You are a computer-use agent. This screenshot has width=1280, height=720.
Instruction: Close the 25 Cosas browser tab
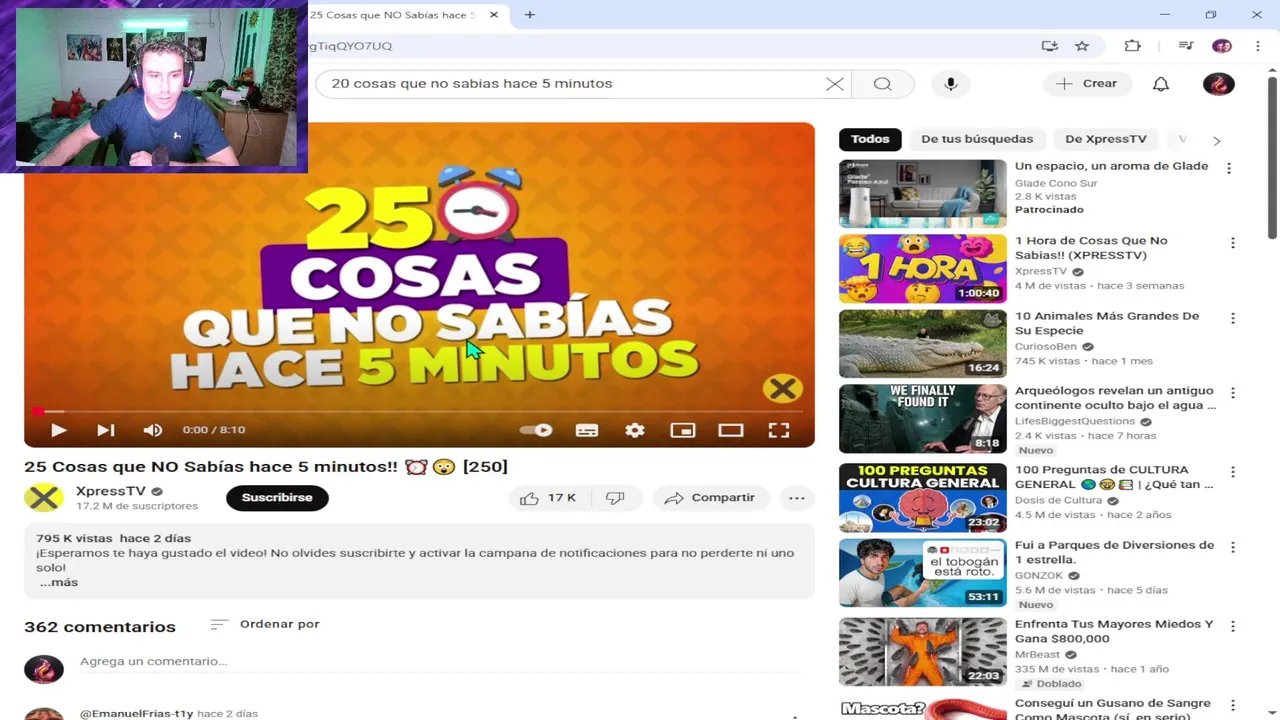click(x=493, y=15)
